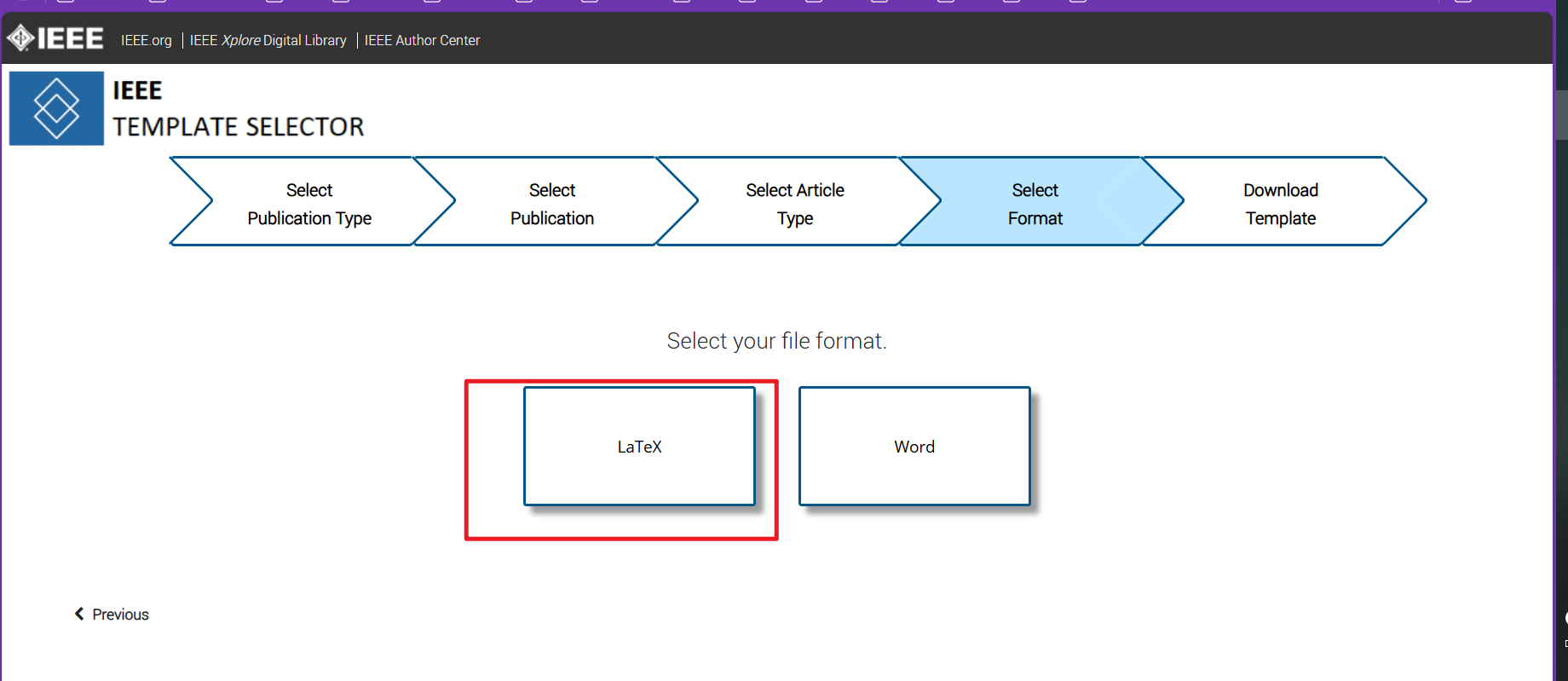Click the blue IEEE Template Selector diamond logo
This screenshot has width=1568, height=681.
coord(56,108)
